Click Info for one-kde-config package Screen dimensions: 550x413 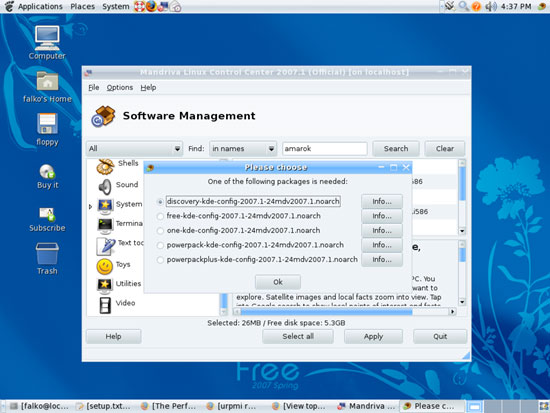point(382,231)
